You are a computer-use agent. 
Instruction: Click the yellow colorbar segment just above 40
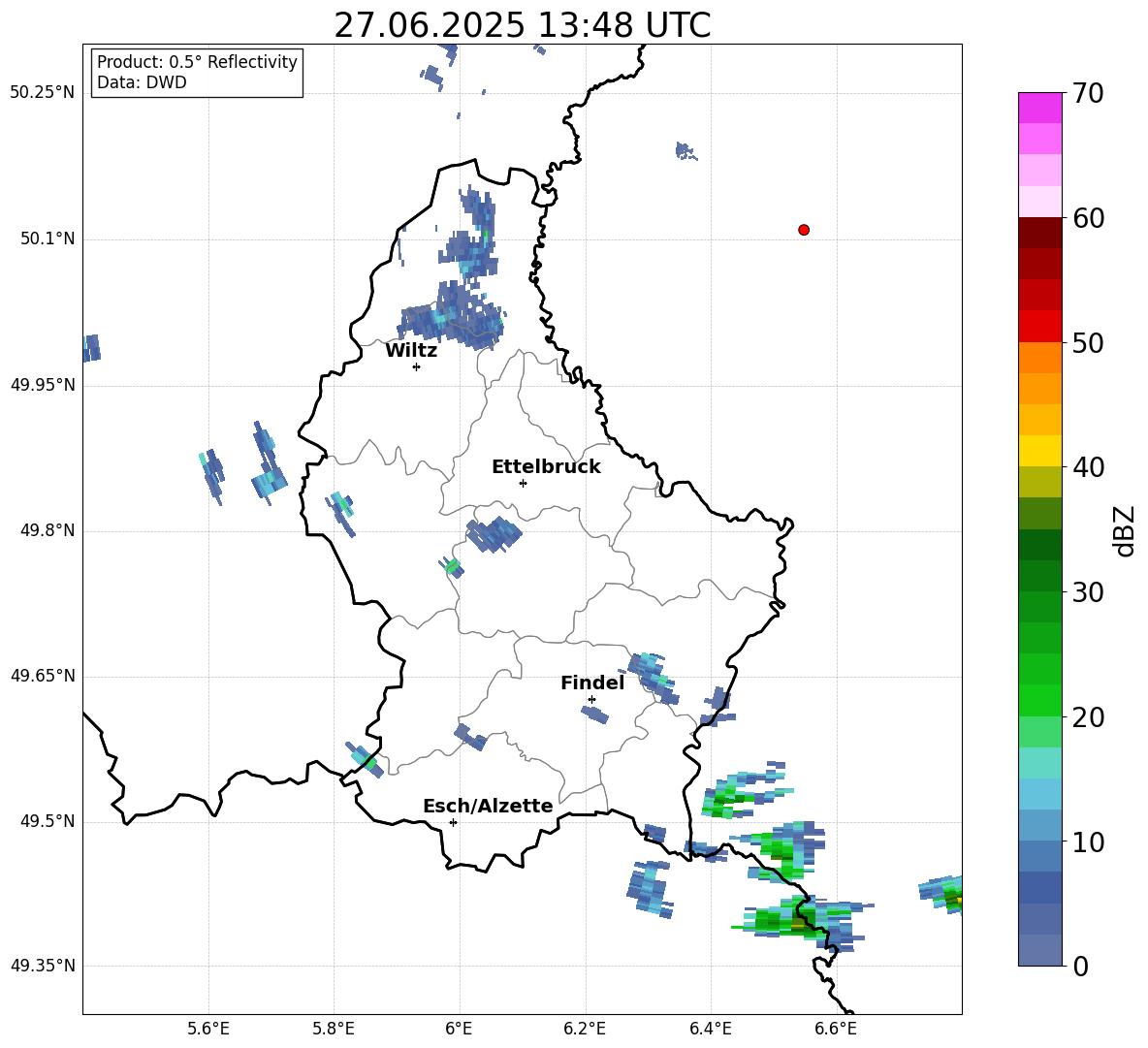point(1039,451)
